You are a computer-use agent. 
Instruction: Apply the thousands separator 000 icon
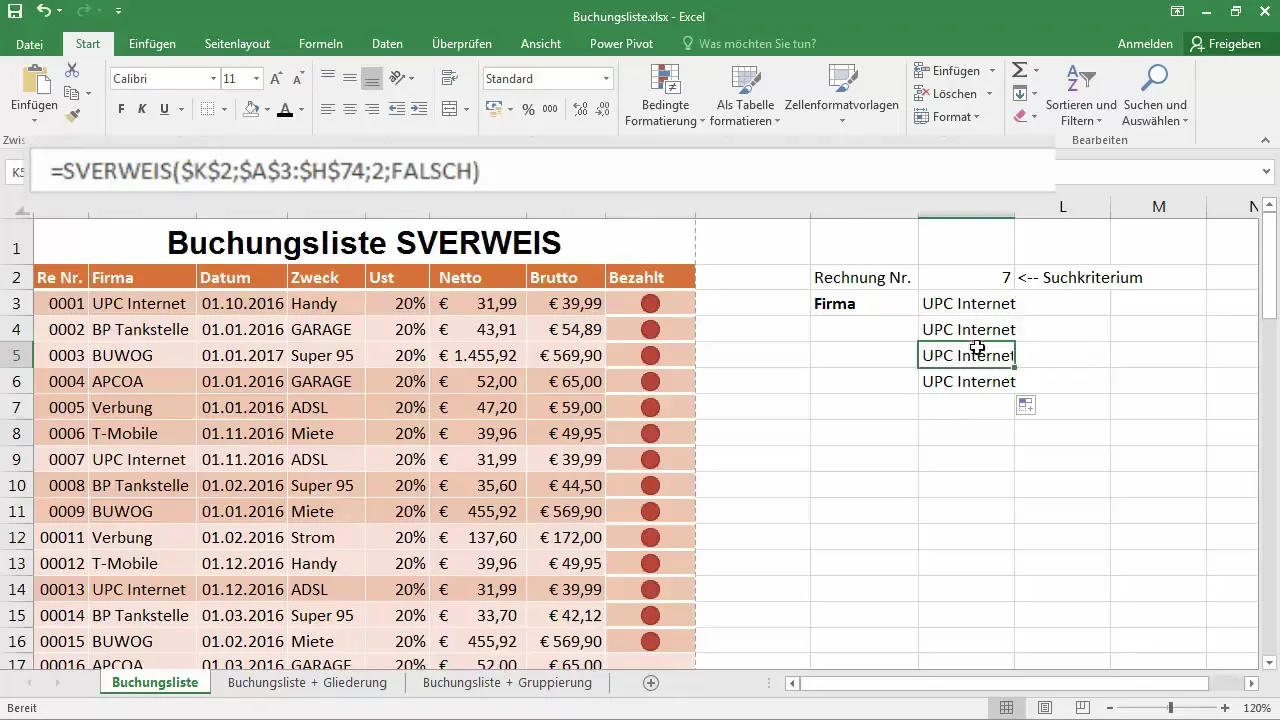coord(550,109)
